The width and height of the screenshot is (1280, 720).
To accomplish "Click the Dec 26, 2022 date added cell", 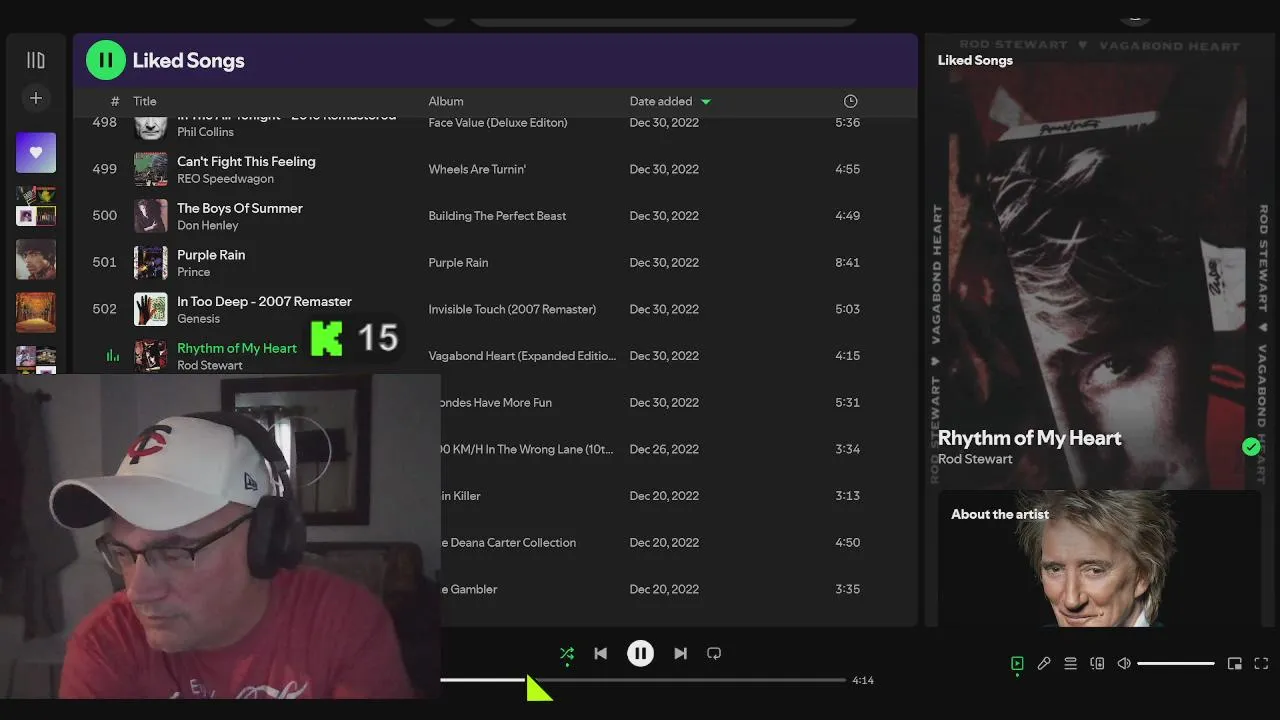I will click(664, 449).
